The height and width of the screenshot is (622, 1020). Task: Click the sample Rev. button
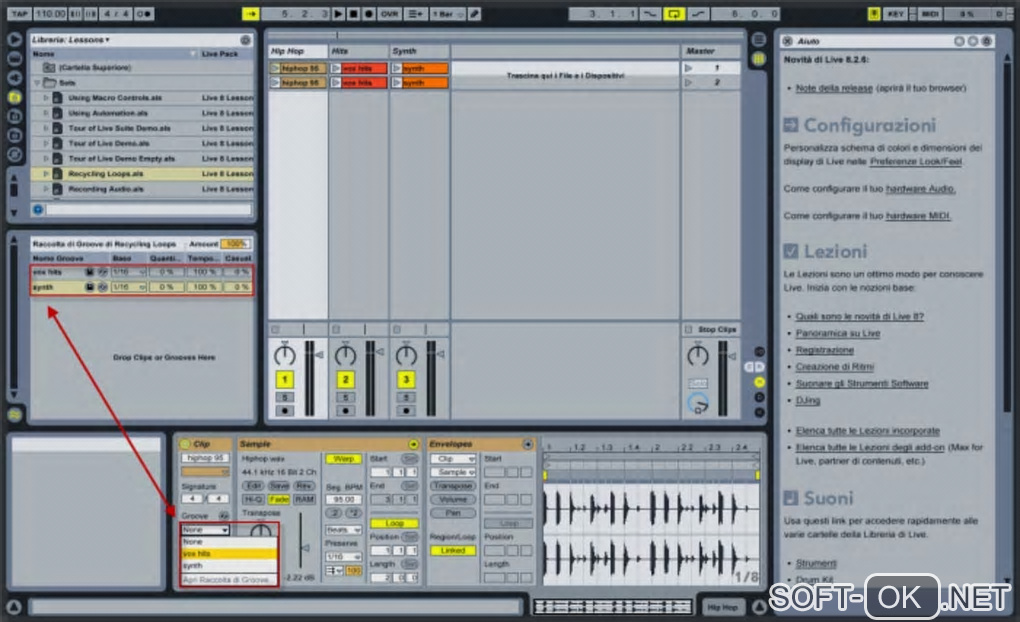coord(304,486)
